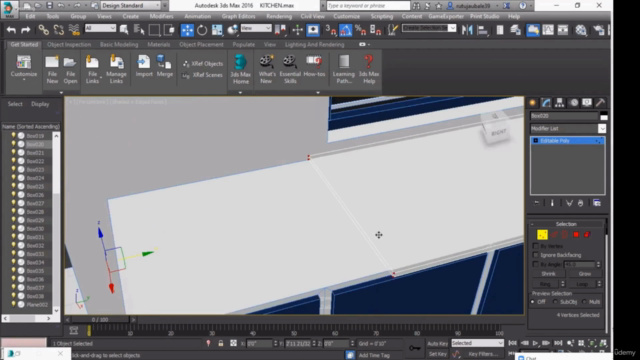This screenshot has width=640, height=360.
Task: Click the Grow selection button
Action: (584, 274)
